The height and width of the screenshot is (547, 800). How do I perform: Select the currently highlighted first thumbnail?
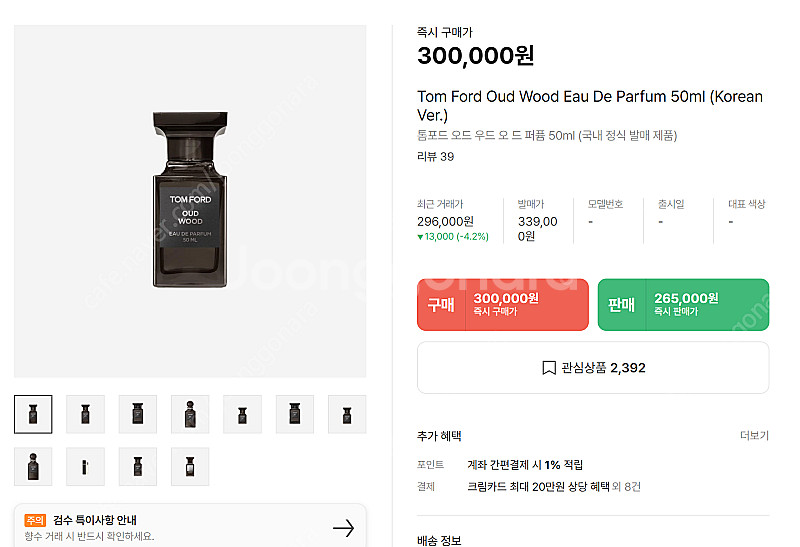(33, 414)
